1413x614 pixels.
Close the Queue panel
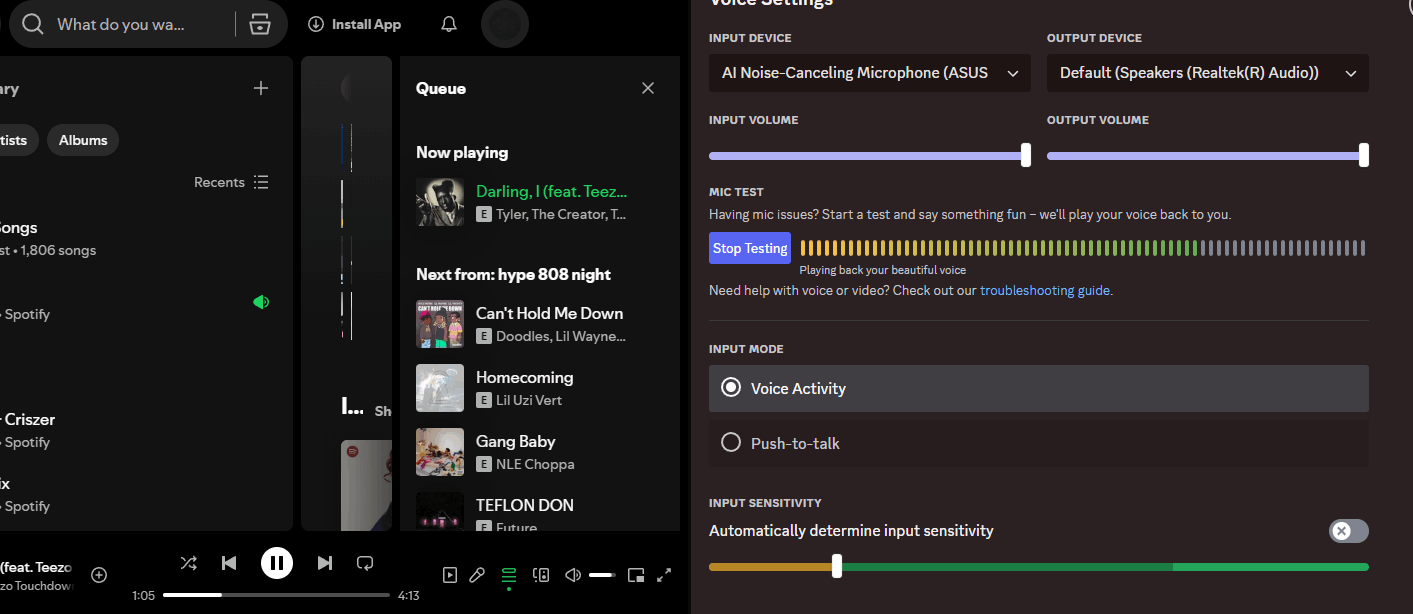point(648,88)
